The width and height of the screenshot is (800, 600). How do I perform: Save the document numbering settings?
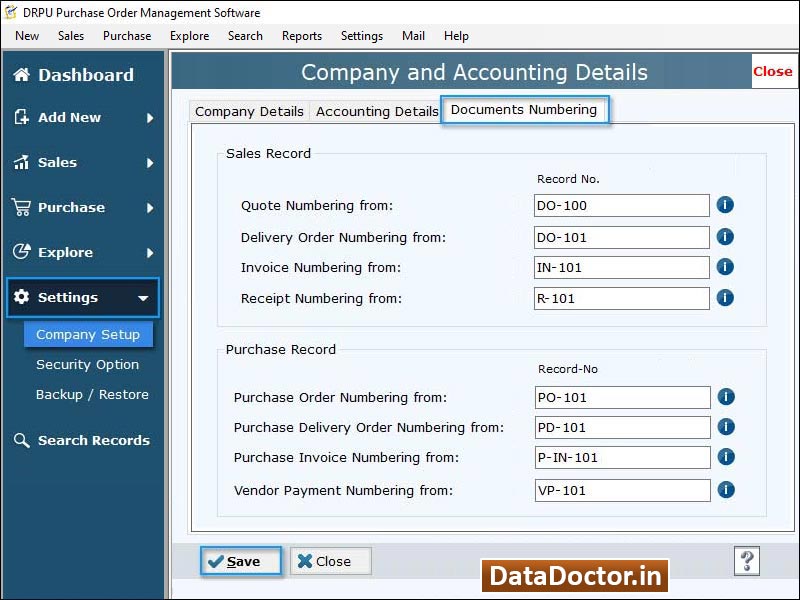[240, 561]
